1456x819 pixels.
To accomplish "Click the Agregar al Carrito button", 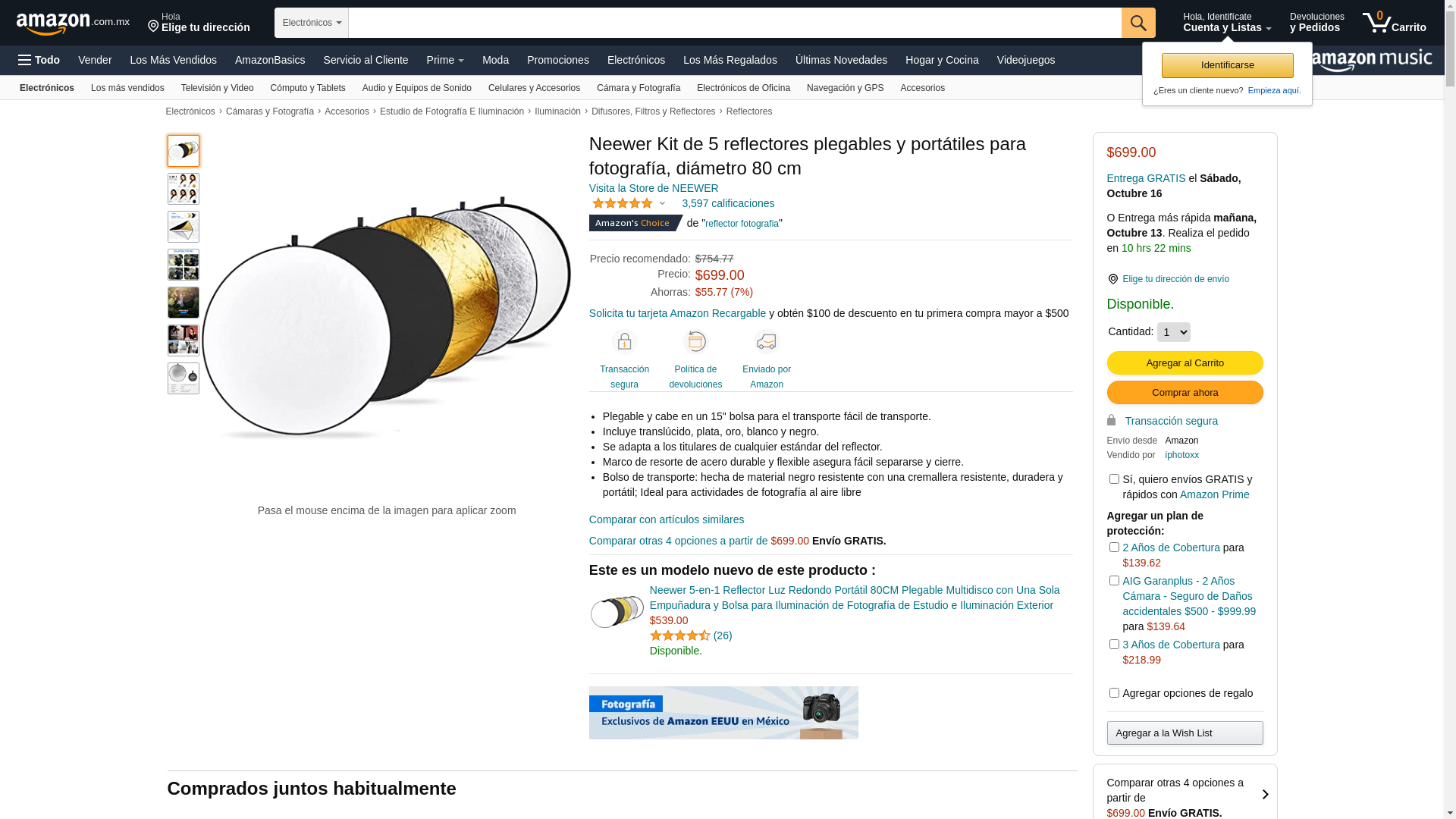I will (x=1185, y=363).
